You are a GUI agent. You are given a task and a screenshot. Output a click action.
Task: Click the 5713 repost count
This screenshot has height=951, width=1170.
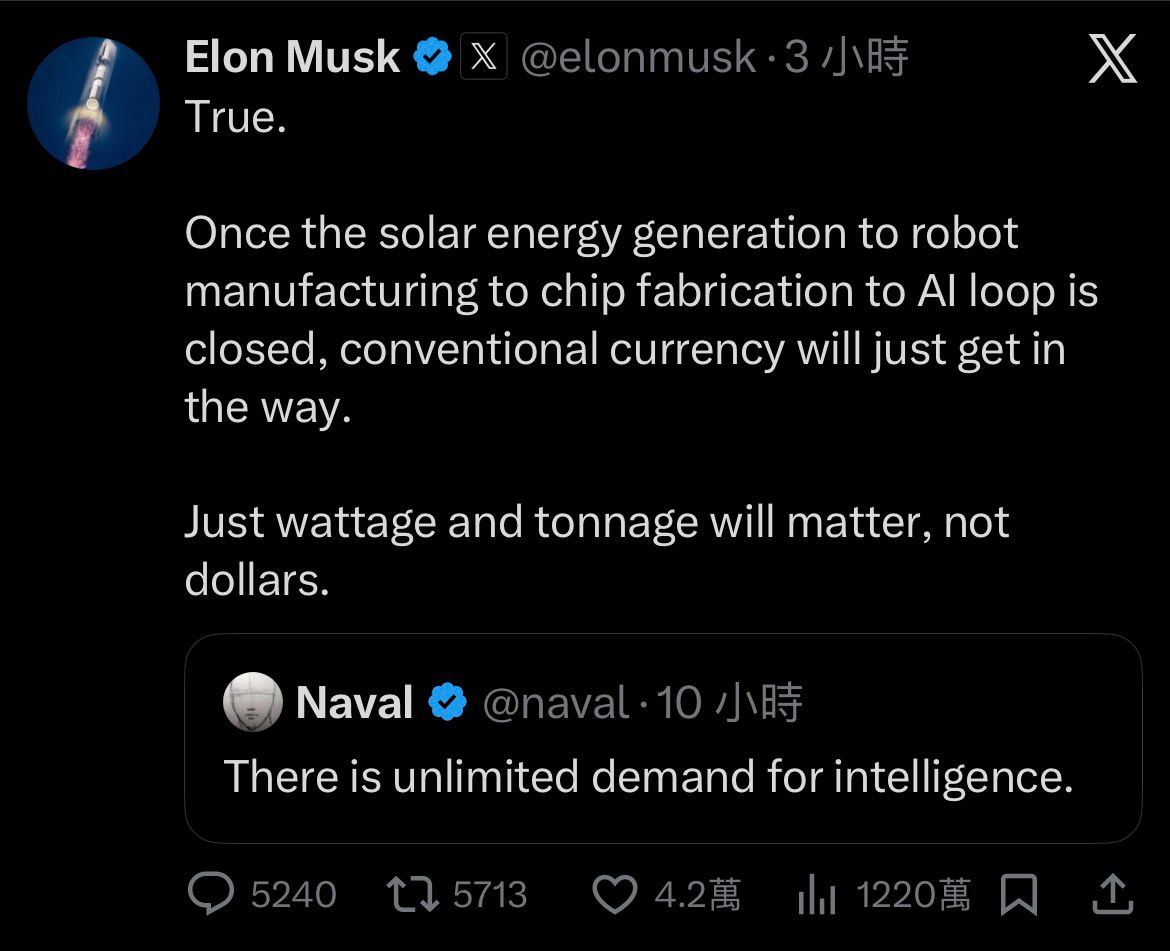(490, 894)
